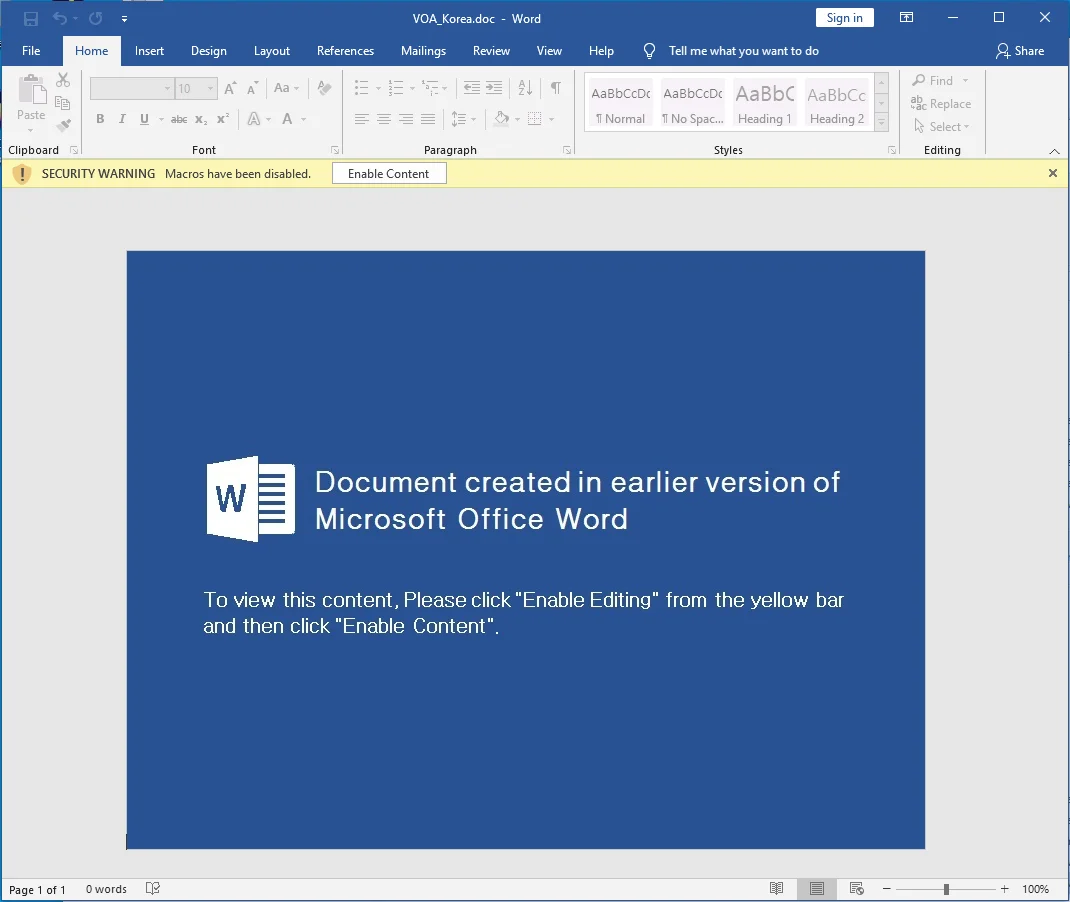Toggle Strikethrough formatting
Viewport: 1070px width, 902px height.
point(179,119)
